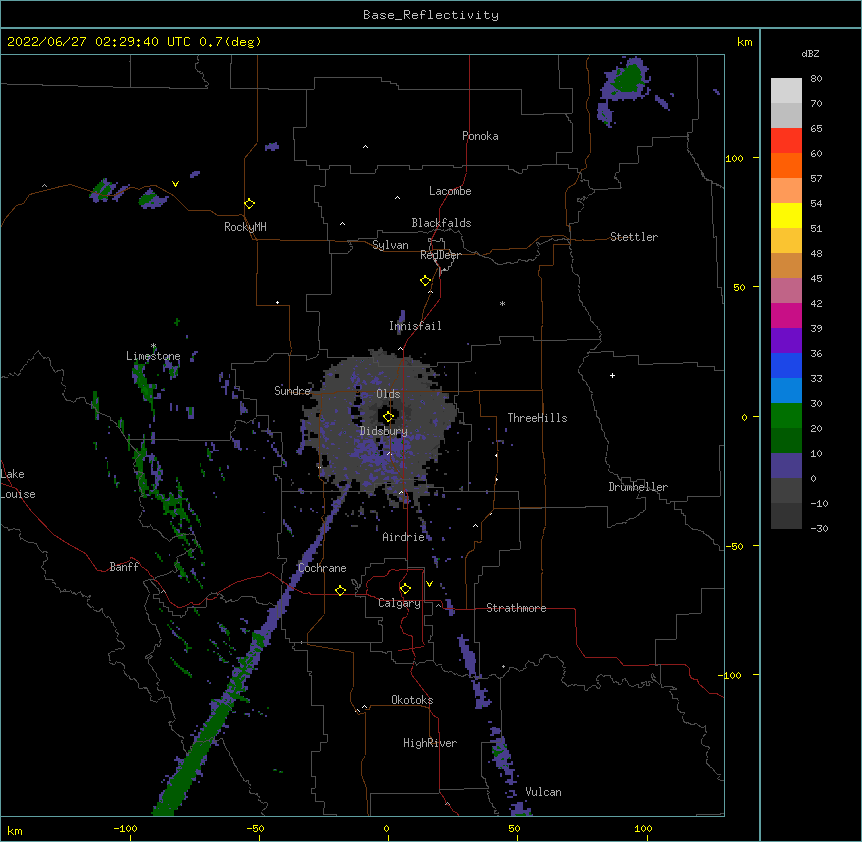
Task: Click the green echo cell in the northeast corner
Action: pyautogui.click(x=627, y=78)
